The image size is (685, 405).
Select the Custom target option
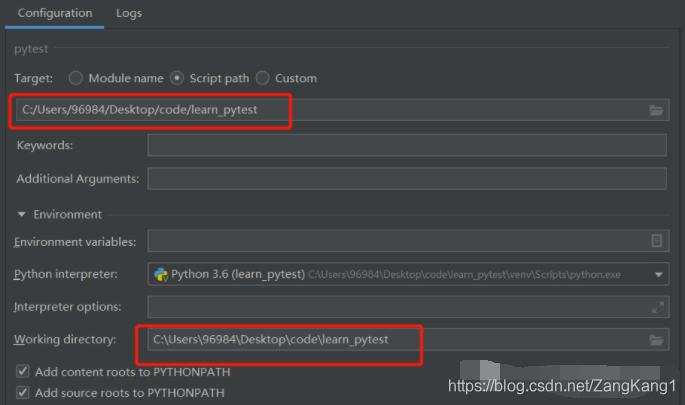(x=263, y=78)
